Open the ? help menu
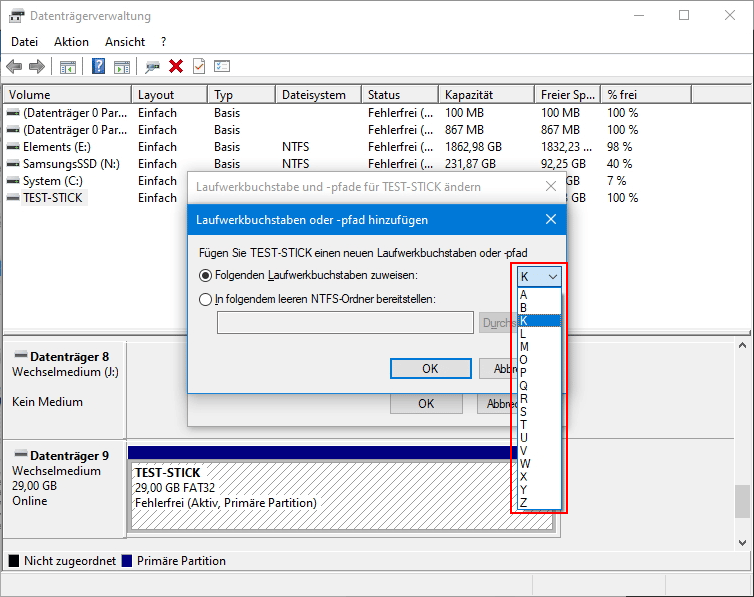 pyautogui.click(x=163, y=42)
